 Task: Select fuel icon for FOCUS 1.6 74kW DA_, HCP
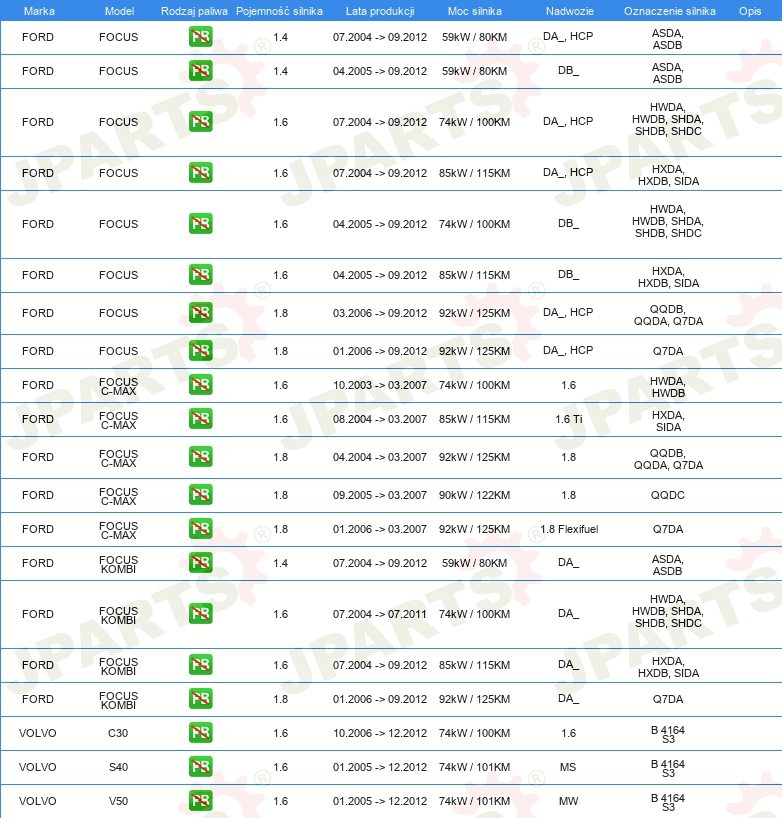[x=200, y=122]
